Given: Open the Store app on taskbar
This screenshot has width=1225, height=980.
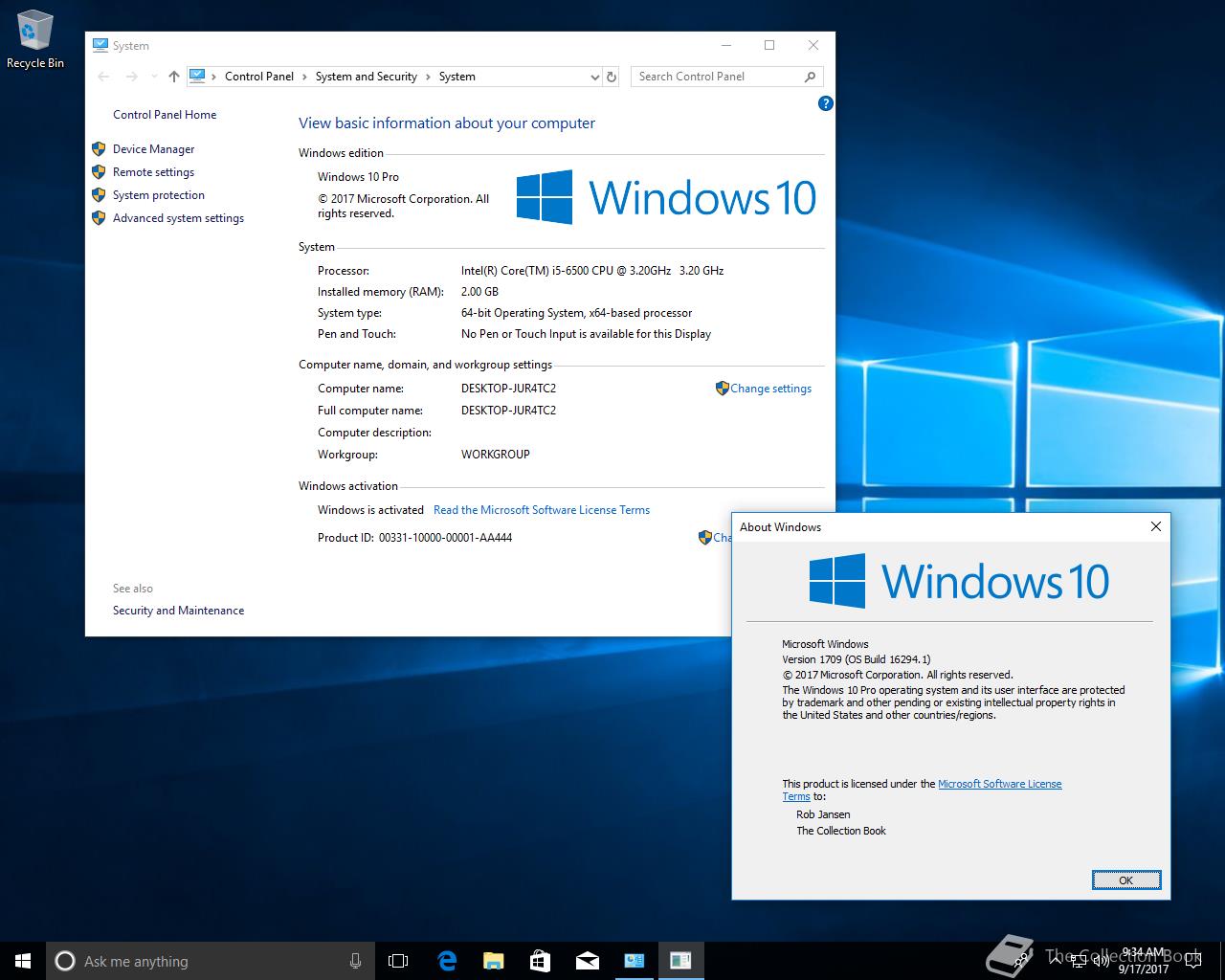Looking at the screenshot, I should click(x=540, y=961).
